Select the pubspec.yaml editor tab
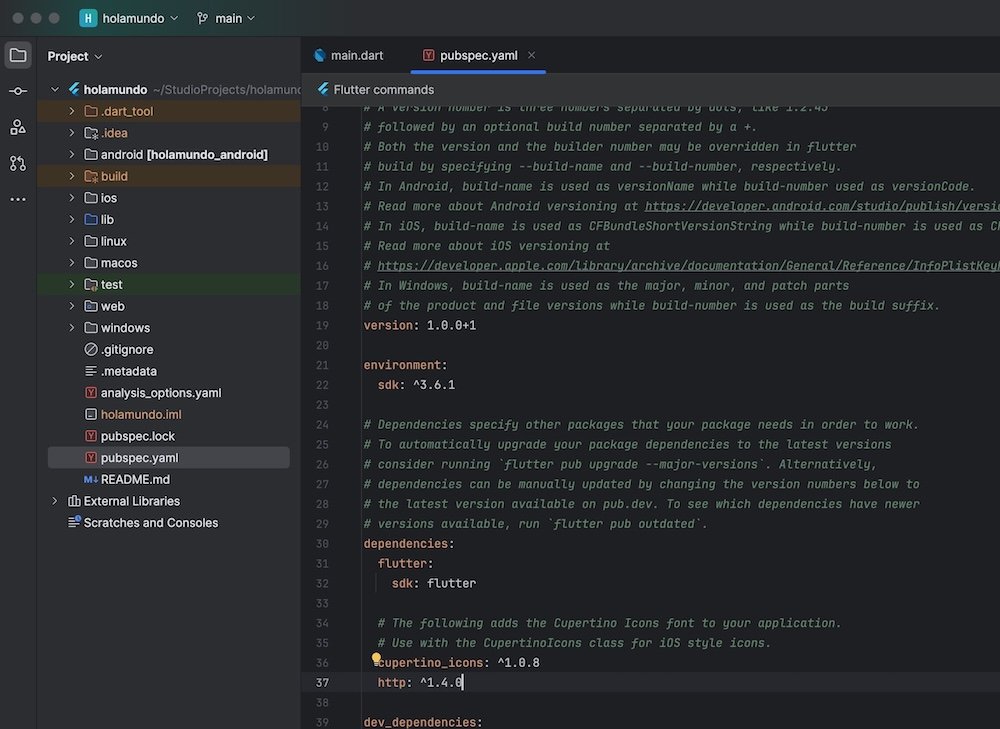This screenshot has width=1000, height=729. click(x=478, y=55)
